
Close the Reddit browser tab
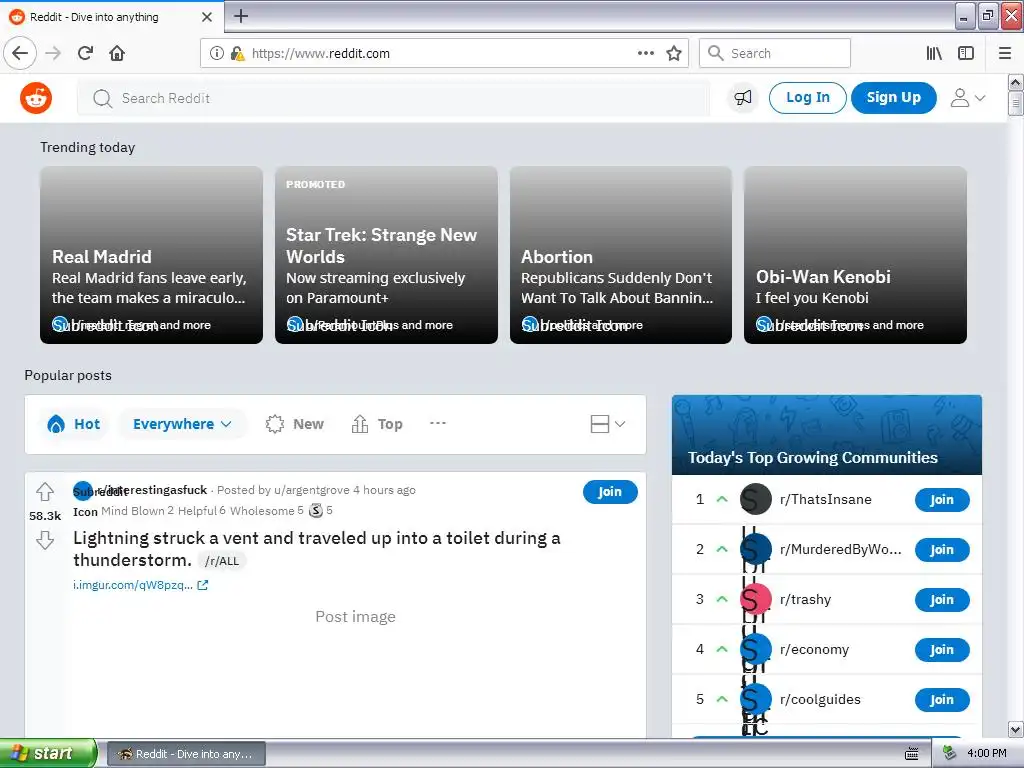pyautogui.click(x=207, y=17)
